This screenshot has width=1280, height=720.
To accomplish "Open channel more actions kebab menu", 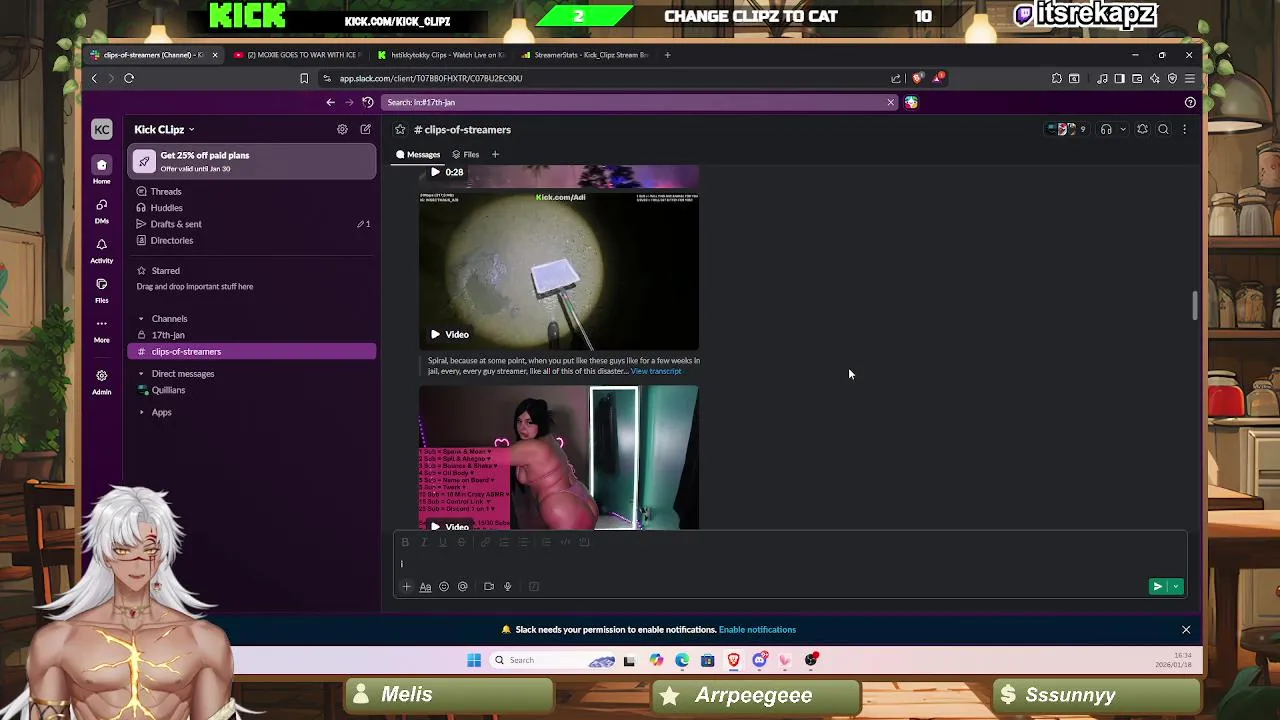I will coord(1184,129).
